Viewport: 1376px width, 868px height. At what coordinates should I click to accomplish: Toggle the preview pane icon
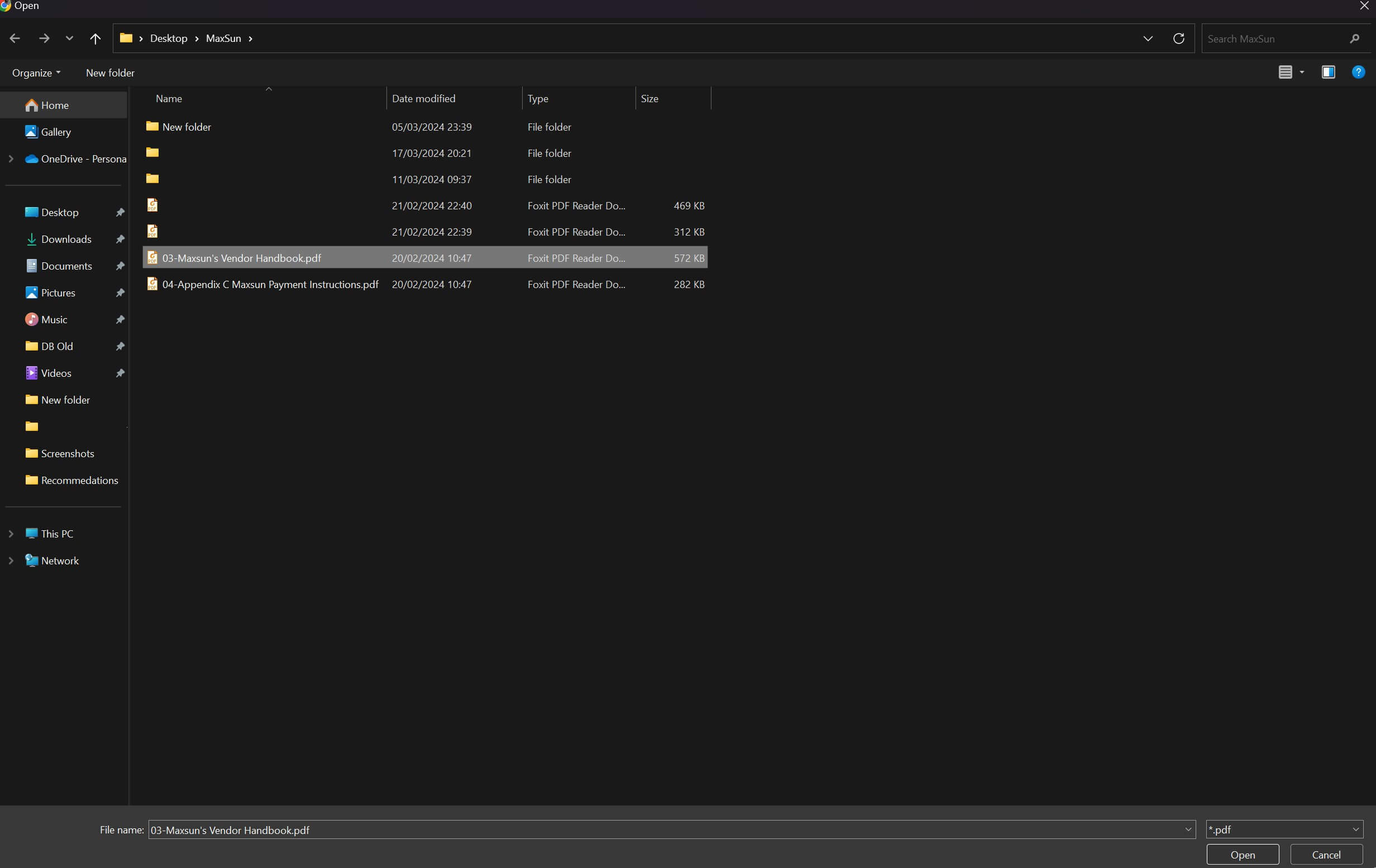tap(1328, 72)
